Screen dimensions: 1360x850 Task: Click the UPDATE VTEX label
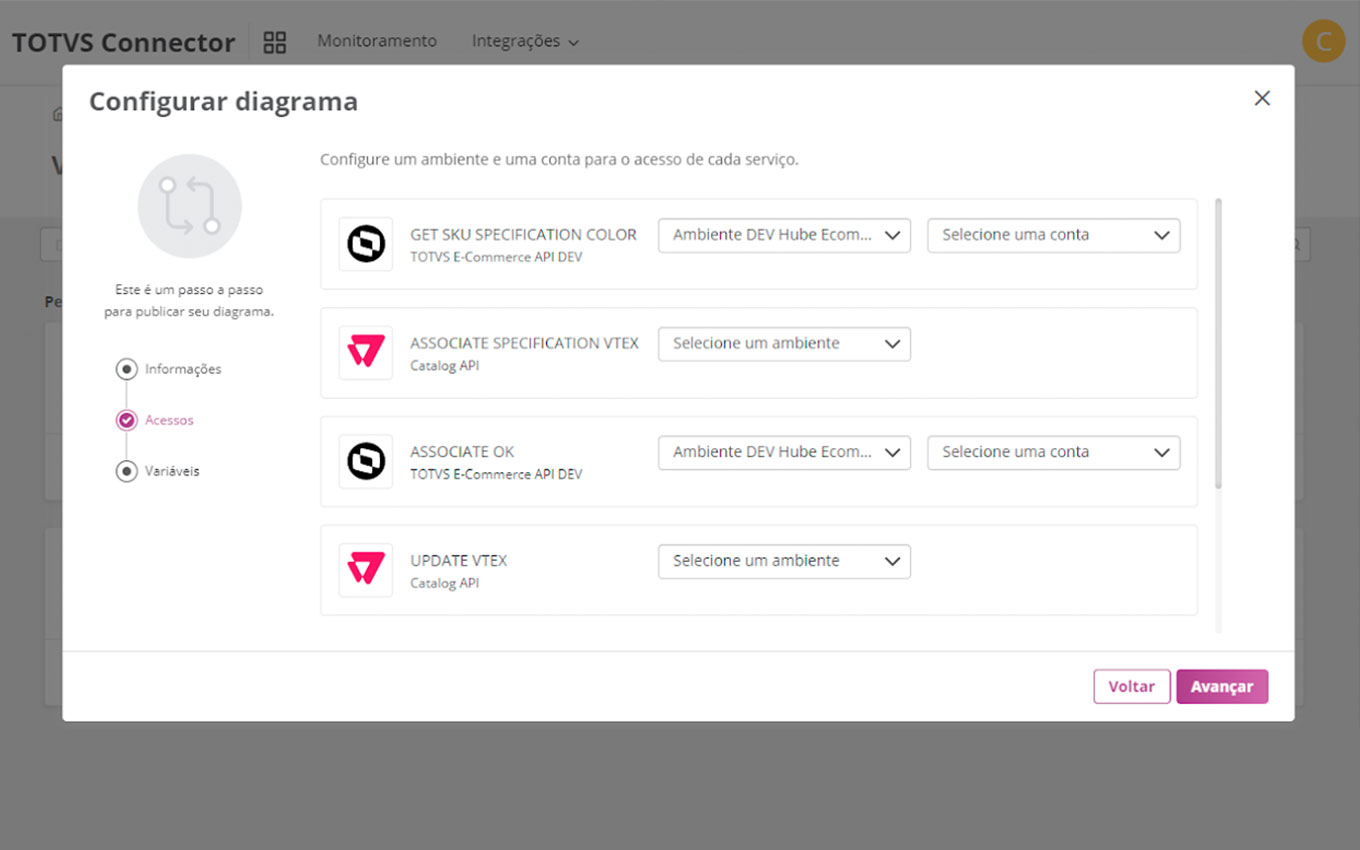click(459, 560)
